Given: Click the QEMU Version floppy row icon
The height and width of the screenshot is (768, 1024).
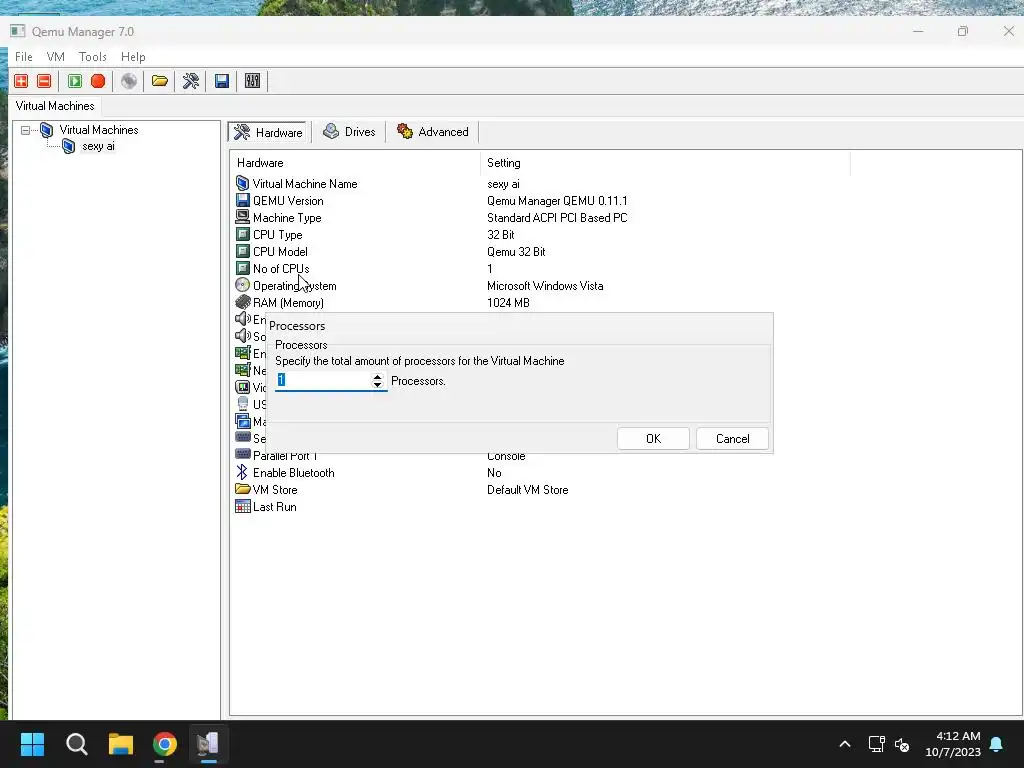Looking at the screenshot, I should (242, 200).
